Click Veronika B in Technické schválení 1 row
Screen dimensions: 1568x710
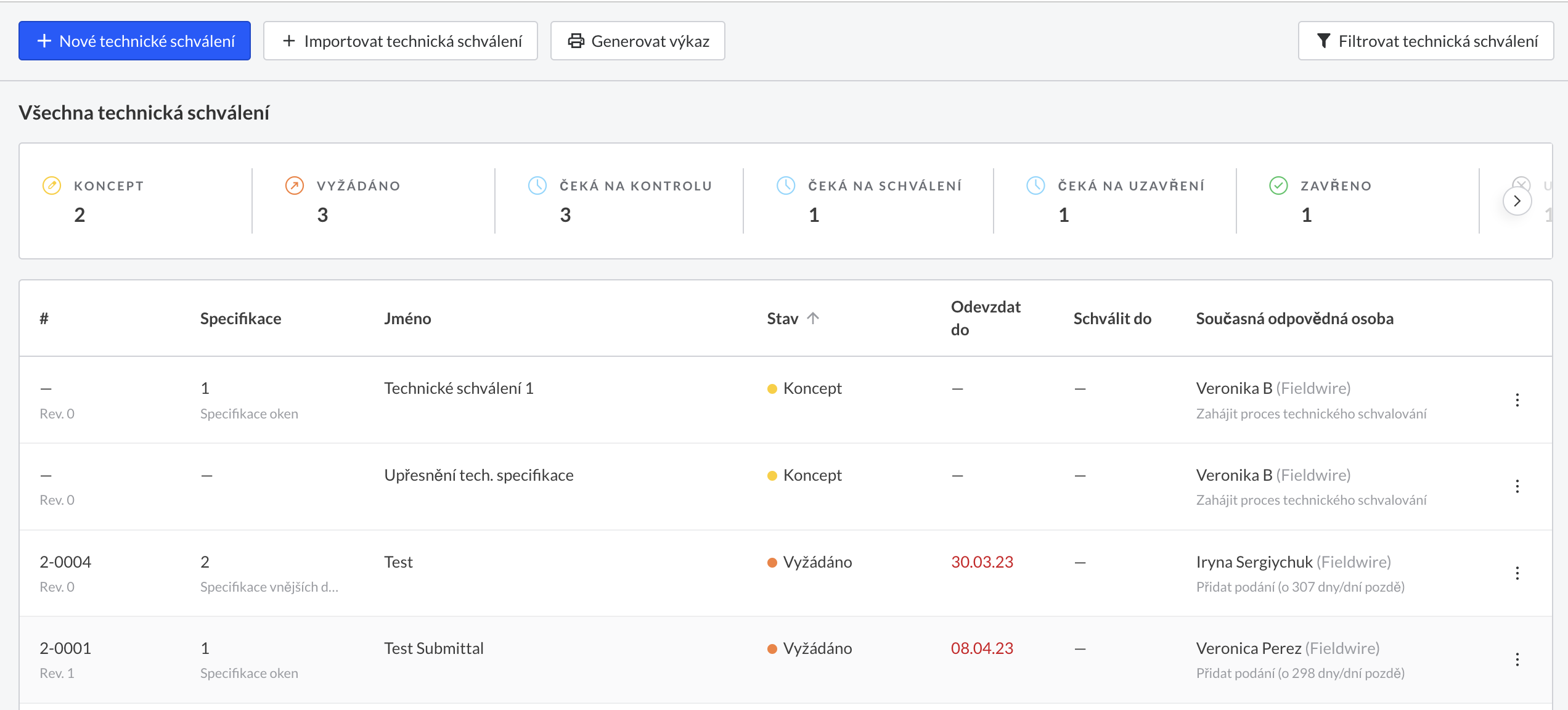[1234, 388]
